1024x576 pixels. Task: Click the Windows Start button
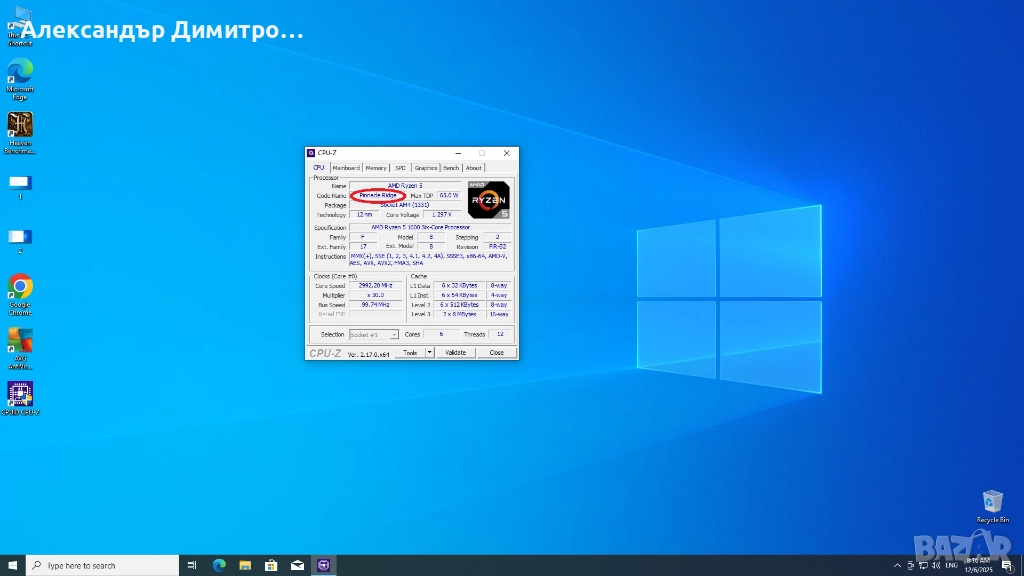coord(11,565)
